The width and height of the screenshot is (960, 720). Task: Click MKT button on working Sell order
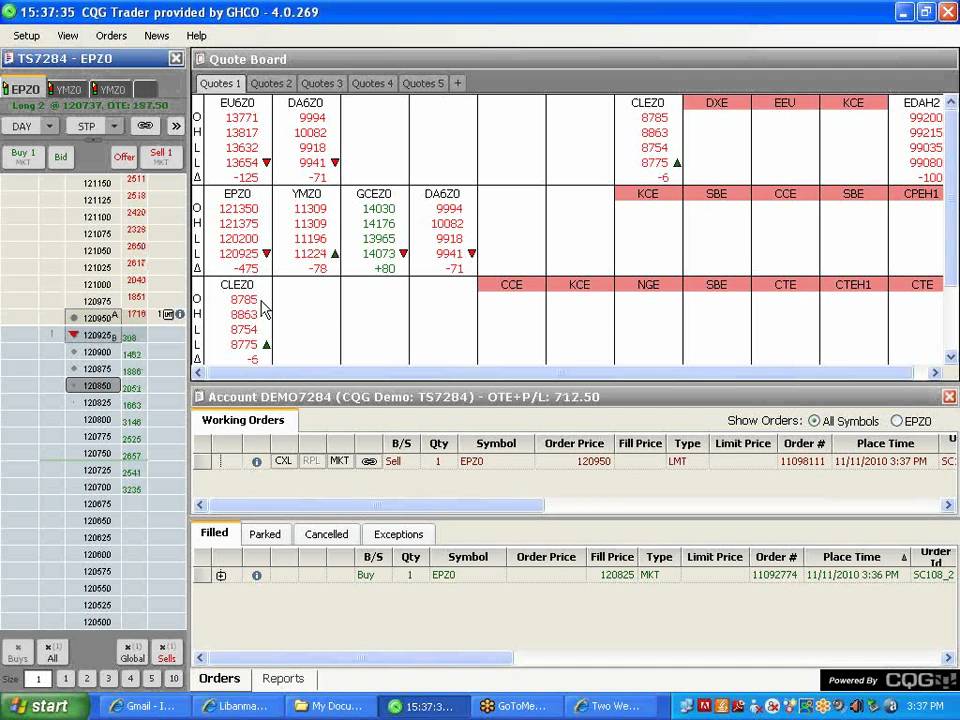(x=339, y=461)
